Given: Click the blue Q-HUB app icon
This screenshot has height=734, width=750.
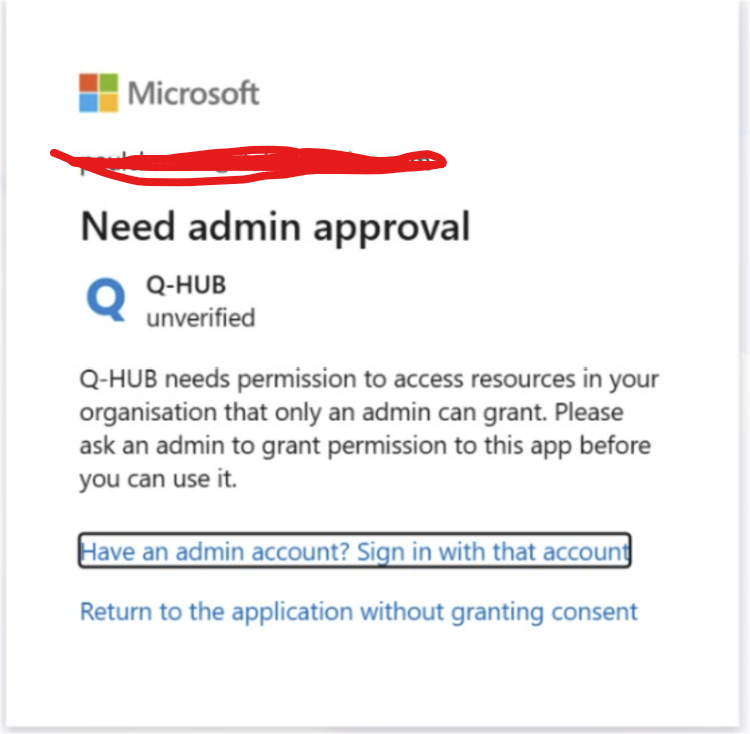Looking at the screenshot, I should (x=106, y=299).
